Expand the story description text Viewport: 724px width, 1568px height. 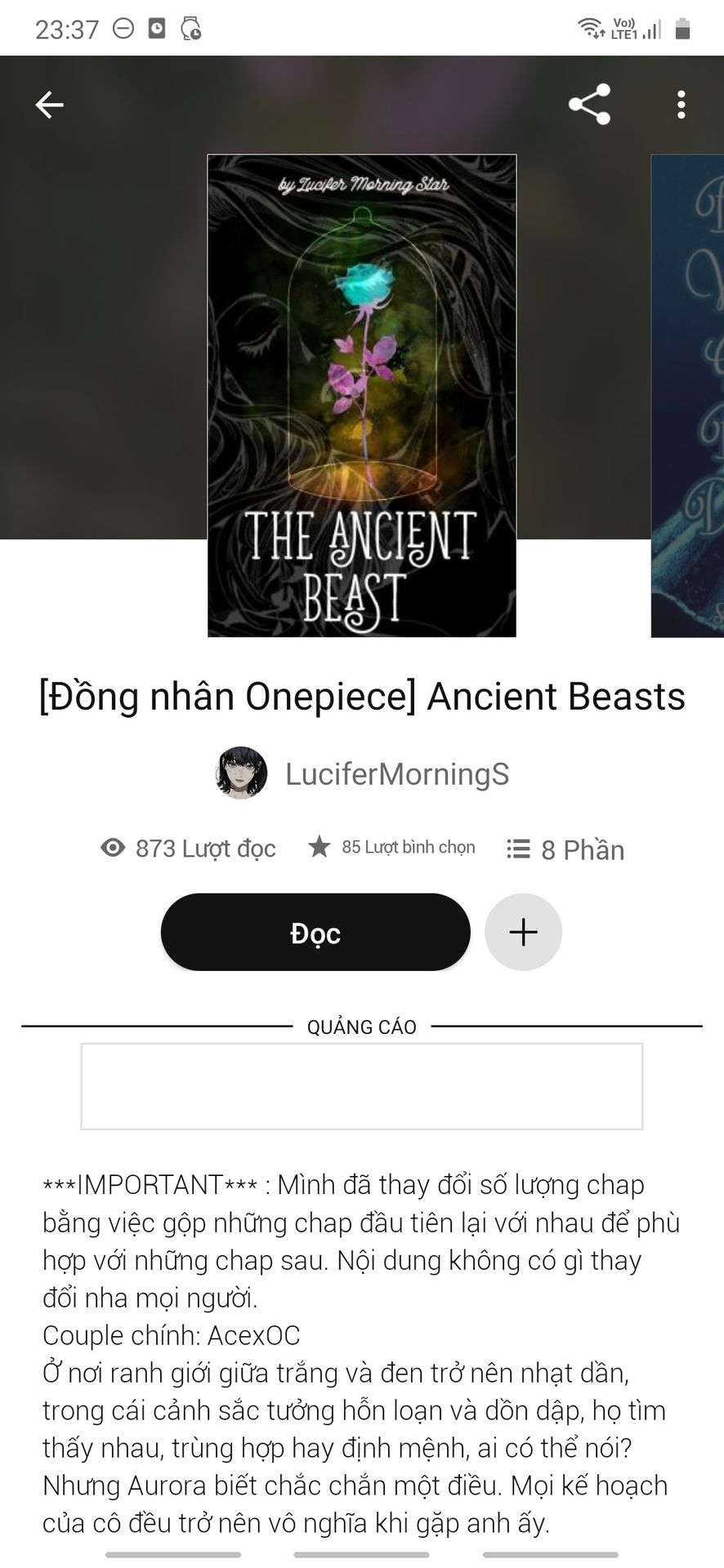pyautogui.click(x=362, y=1354)
